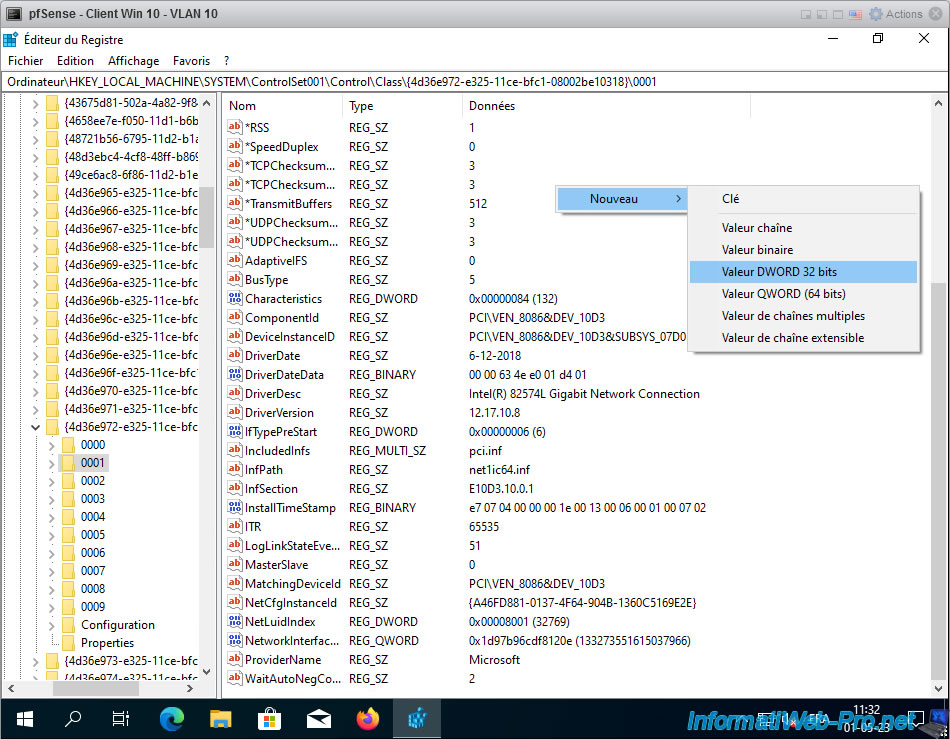Image resolution: width=950 pixels, height=739 pixels.
Task: Sort values by the Nom column header
Action: tap(282, 105)
